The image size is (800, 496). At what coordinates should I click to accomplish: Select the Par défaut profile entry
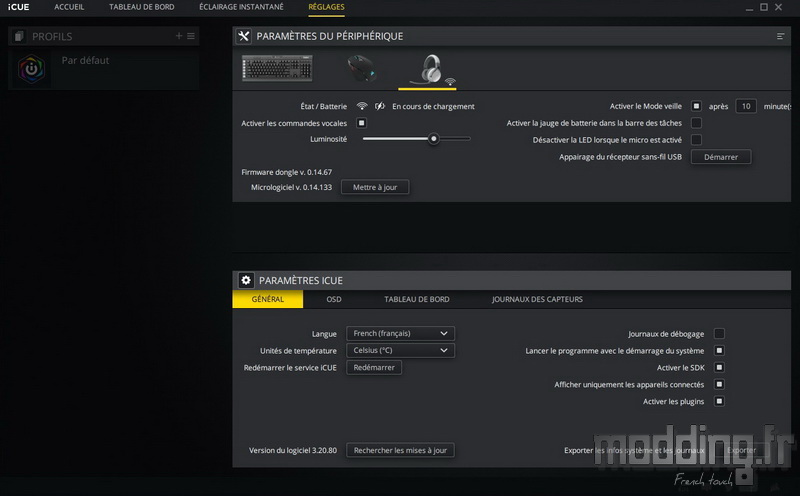coord(104,69)
